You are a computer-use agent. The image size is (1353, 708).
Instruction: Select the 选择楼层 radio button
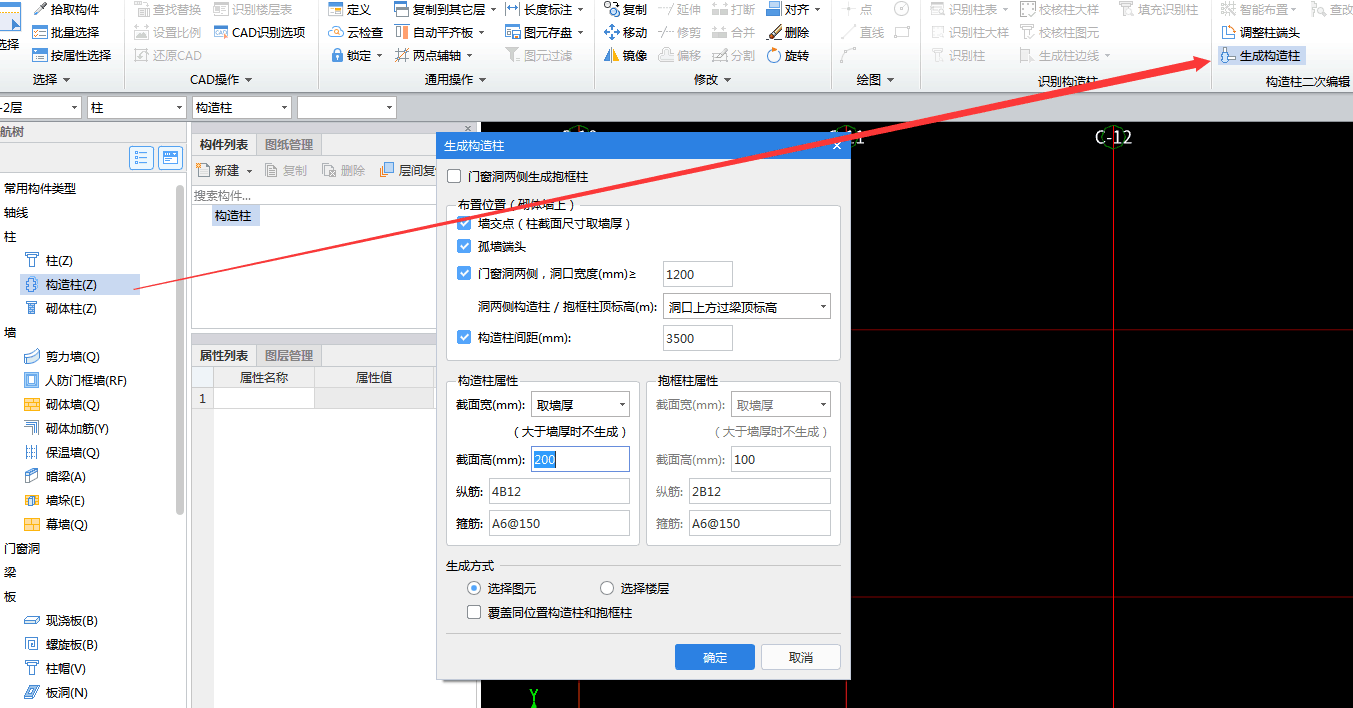(x=606, y=588)
